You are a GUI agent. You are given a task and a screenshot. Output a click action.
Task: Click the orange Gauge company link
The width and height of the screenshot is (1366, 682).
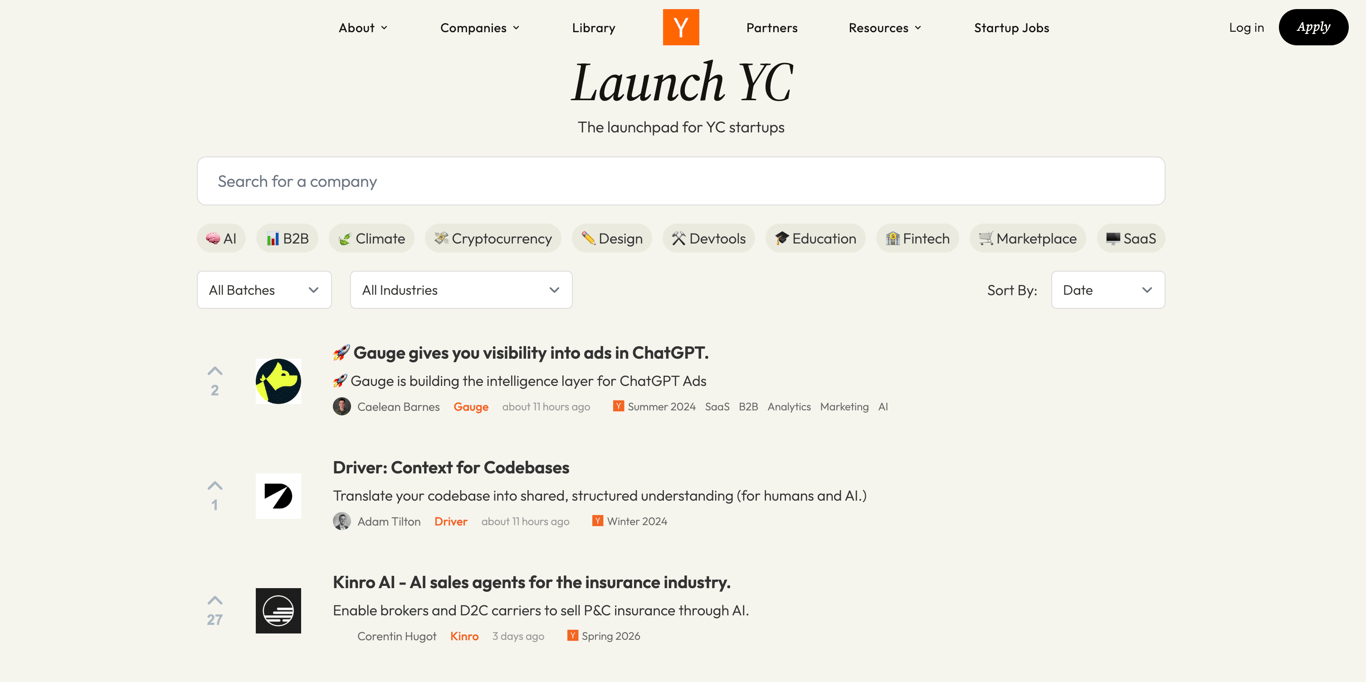coord(471,407)
